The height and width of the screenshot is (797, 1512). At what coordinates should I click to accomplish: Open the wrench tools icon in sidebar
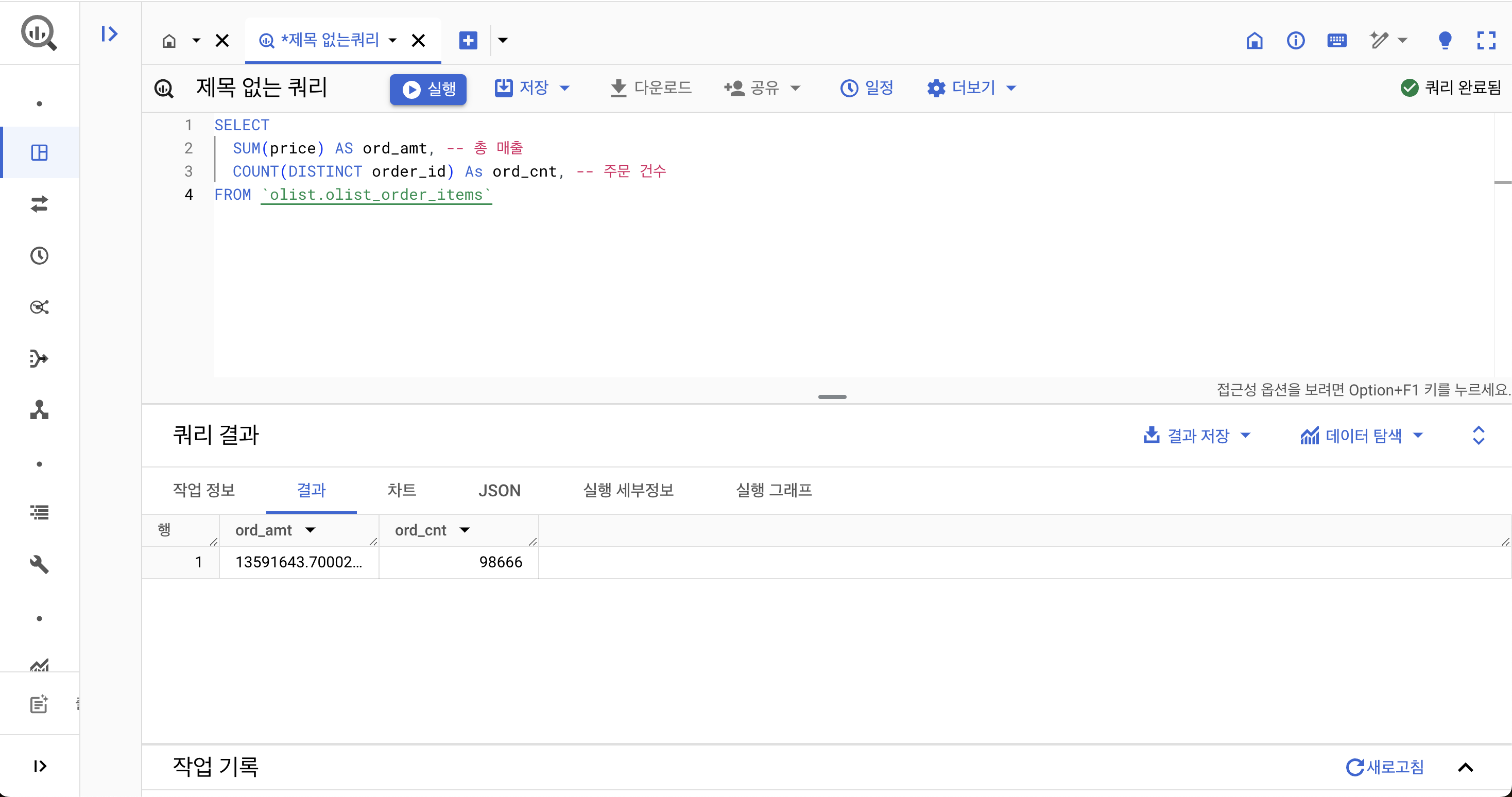(39, 564)
